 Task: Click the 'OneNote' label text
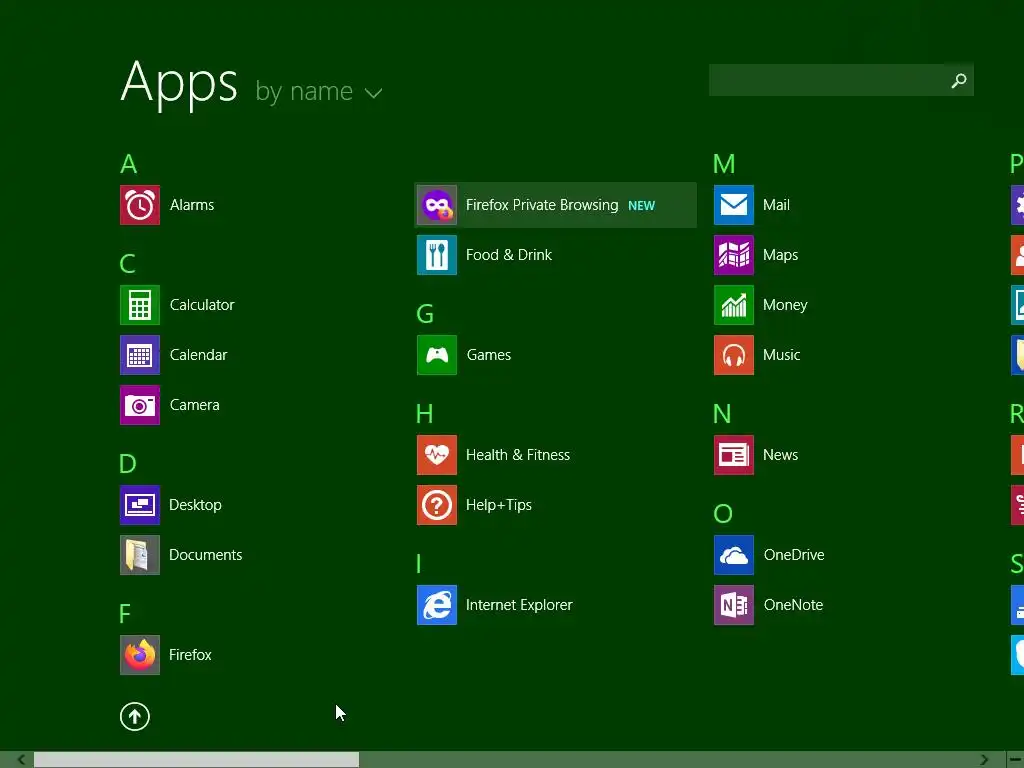pos(793,605)
